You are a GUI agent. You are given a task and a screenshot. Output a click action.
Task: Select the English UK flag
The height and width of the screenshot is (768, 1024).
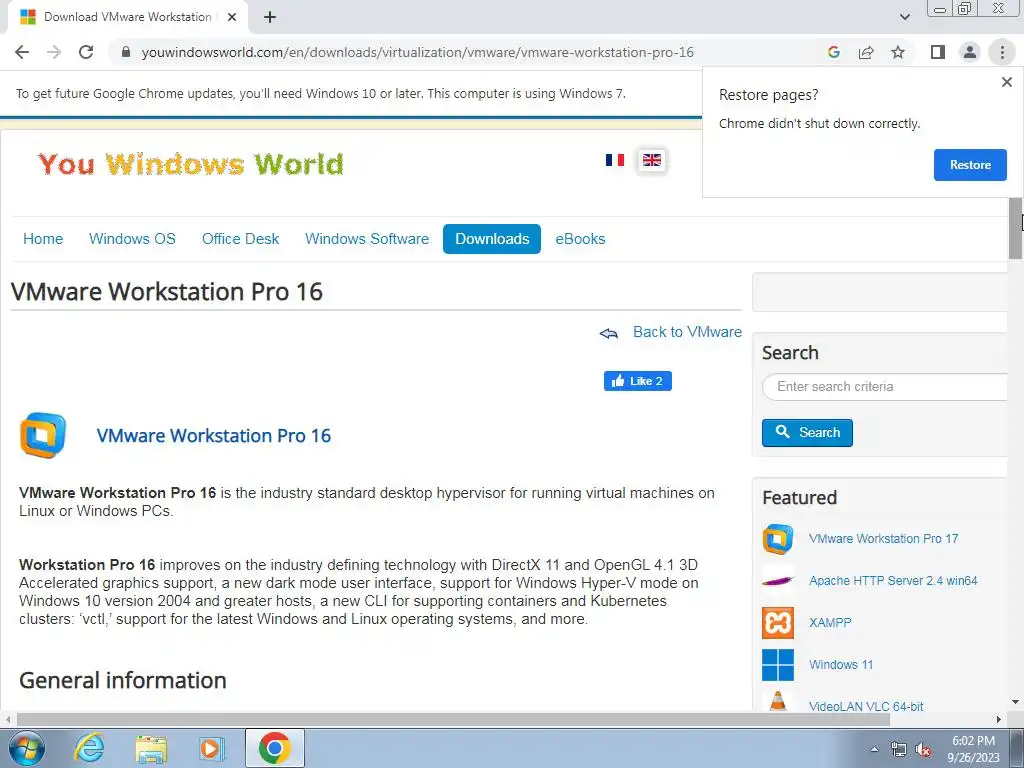pyautogui.click(x=652, y=160)
